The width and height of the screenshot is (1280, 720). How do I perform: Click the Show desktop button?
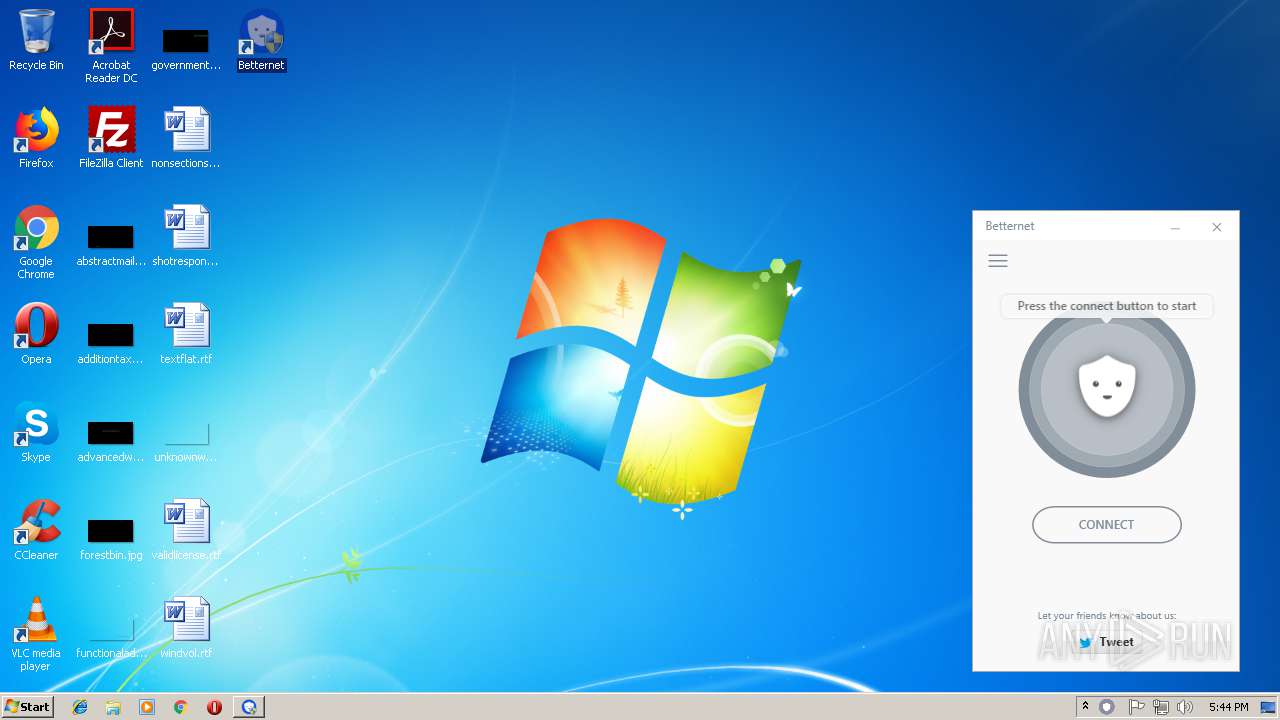pos(1270,707)
